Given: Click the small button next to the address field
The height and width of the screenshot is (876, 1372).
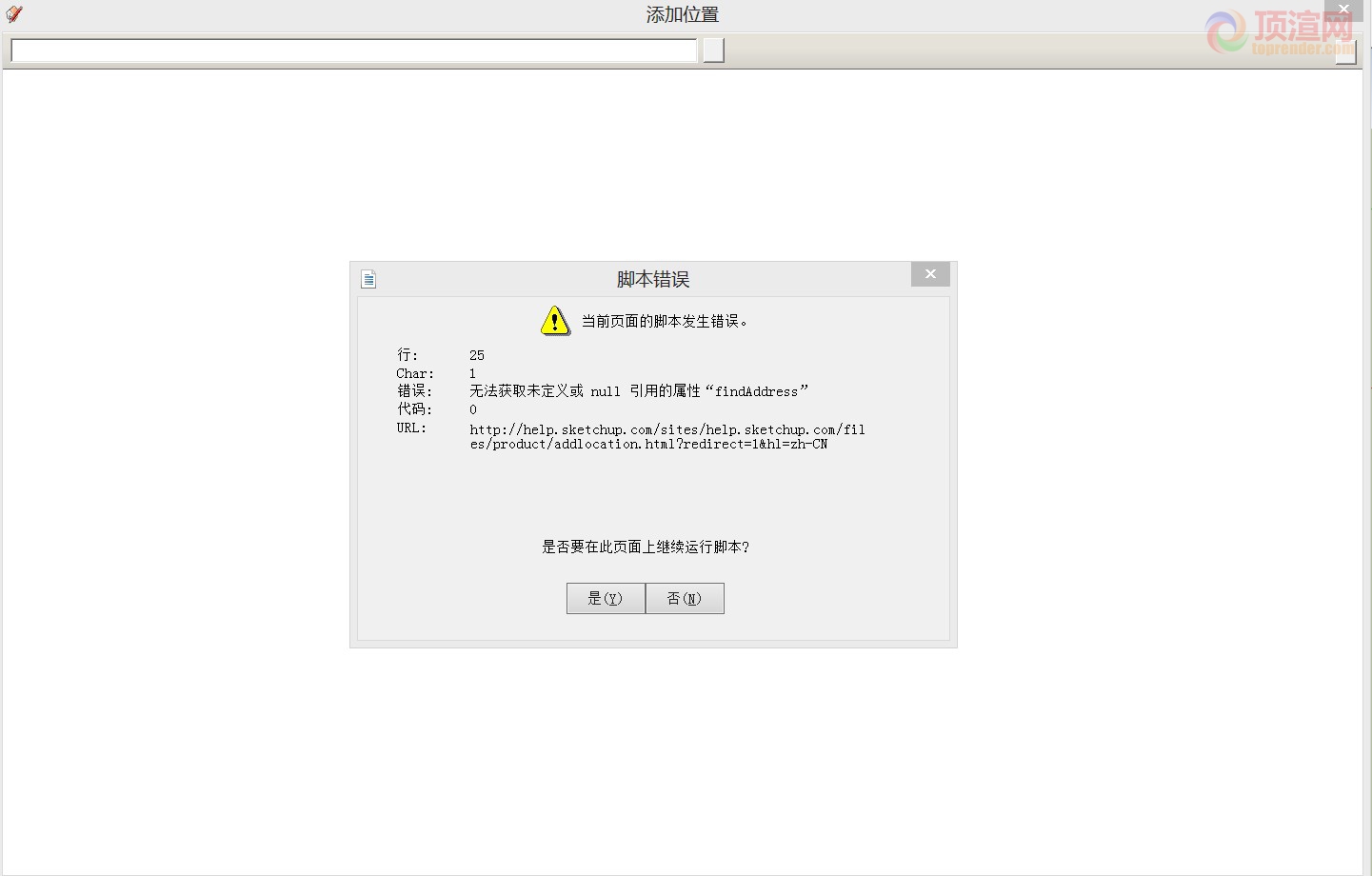Looking at the screenshot, I should (x=713, y=50).
